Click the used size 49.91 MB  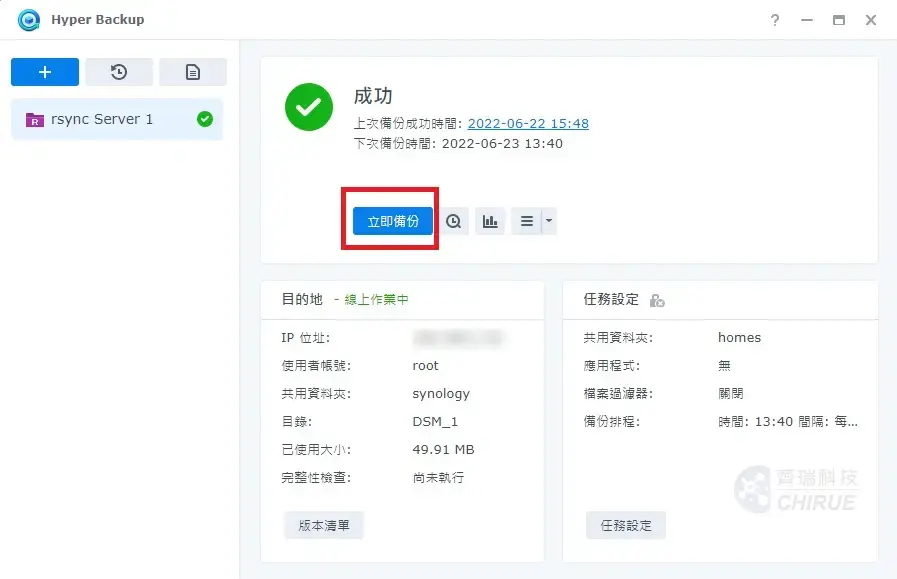click(x=443, y=450)
